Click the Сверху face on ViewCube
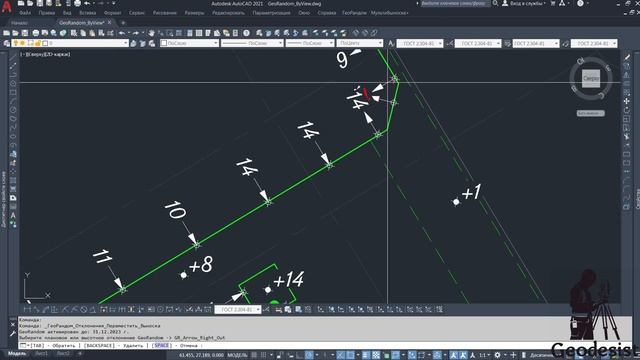This screenshot has height=360, width=640. (591, 78)
